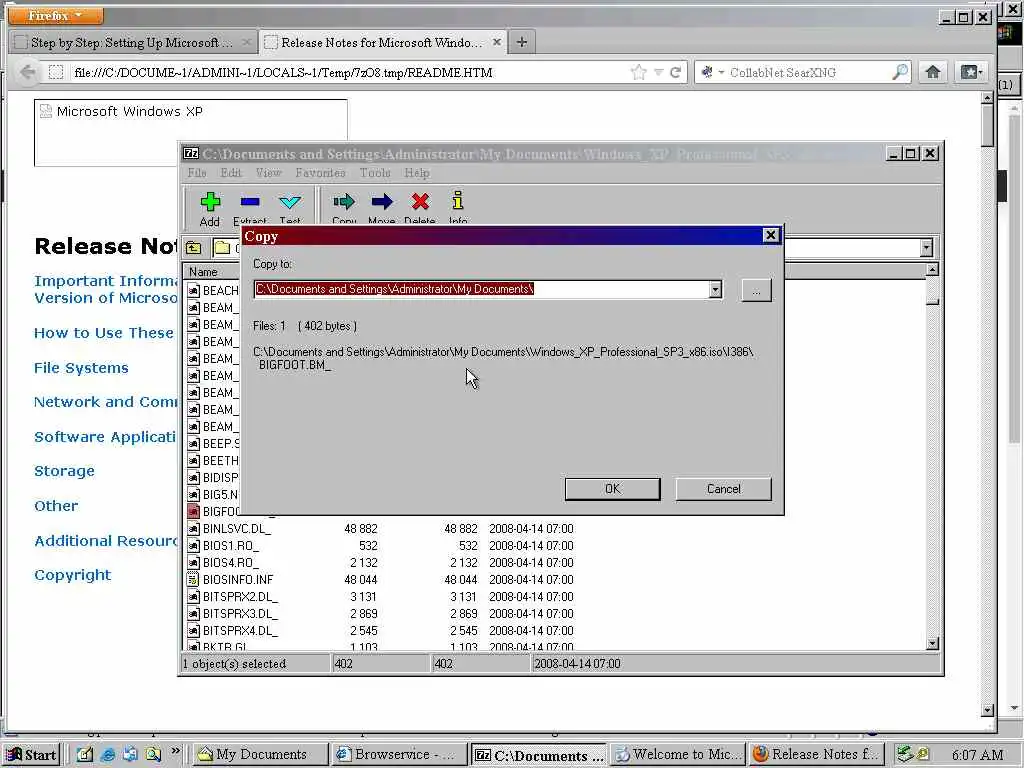
Task: Click the up-folder icon in 7-Zip address bar
Action: tap(193, 248)
